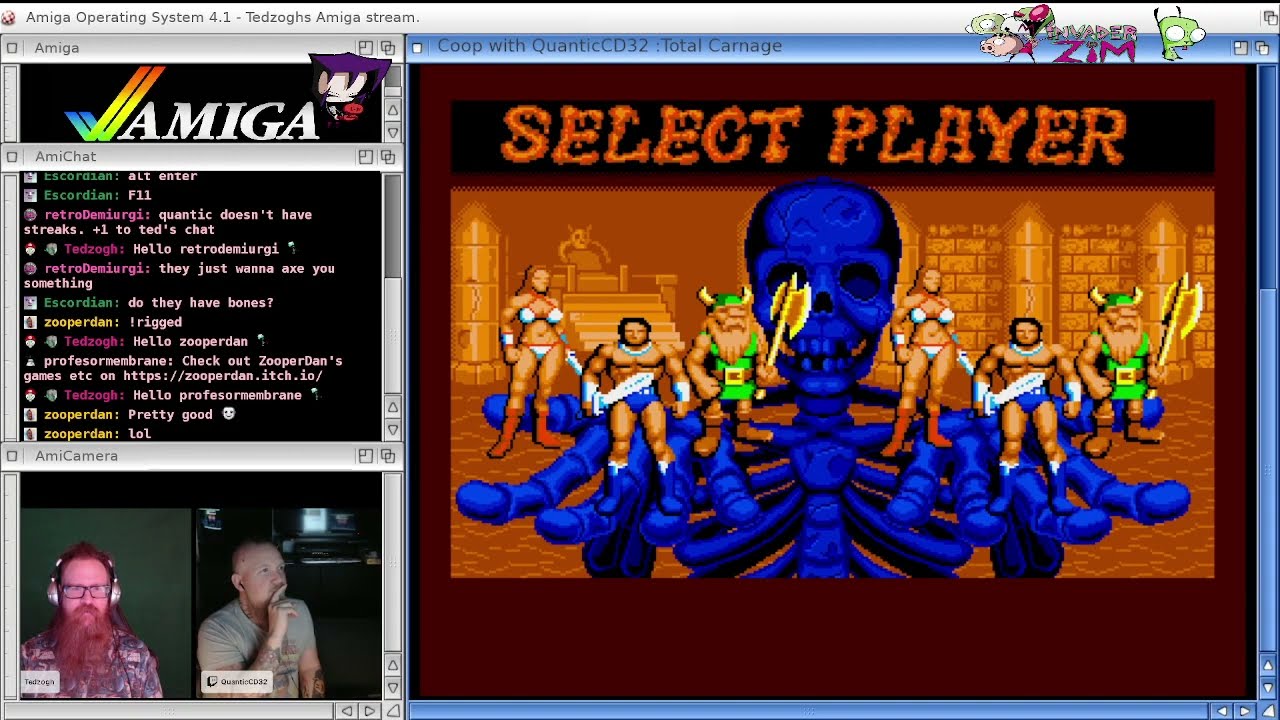This screenshot has width=1280, height=720.
Task: Click left arrow in AmiCamera horizontal scrollbar
Action: [346, 711]
